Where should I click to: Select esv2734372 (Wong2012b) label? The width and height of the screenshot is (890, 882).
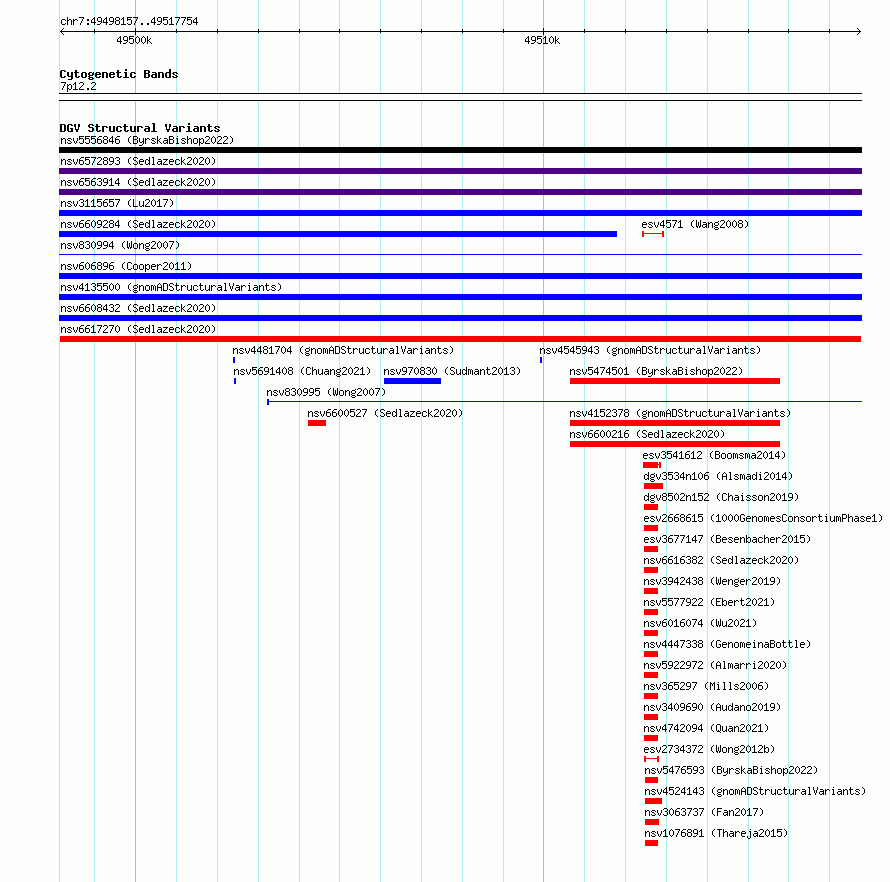pyautogui.click(x=709, y=749)
